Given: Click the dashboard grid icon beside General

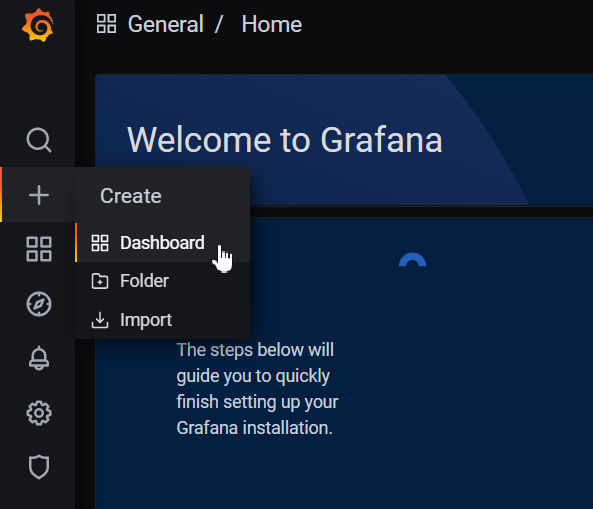Looking at the screenshot, I should click(x=106, y=23).
